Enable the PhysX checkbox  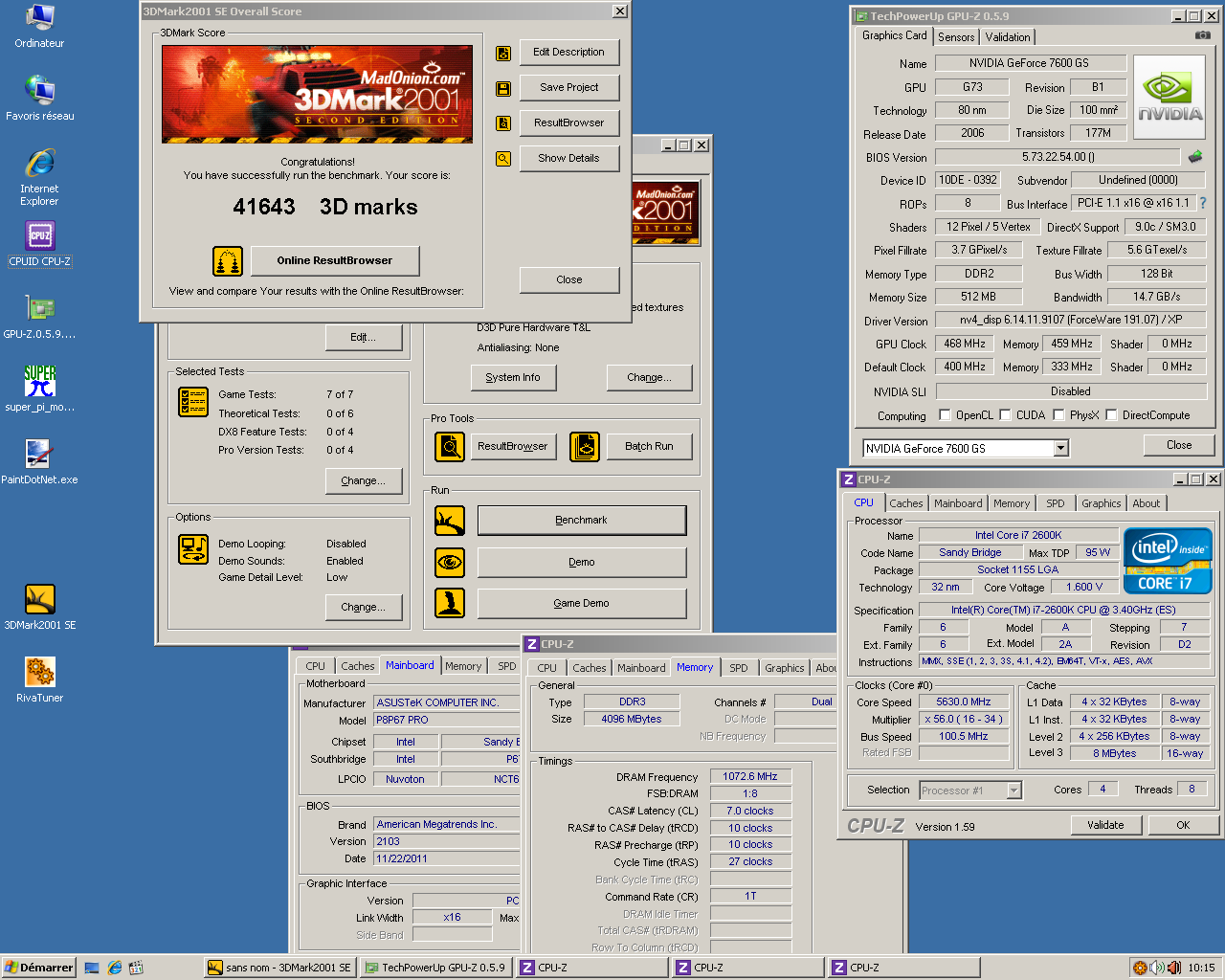click(1058, 415)
